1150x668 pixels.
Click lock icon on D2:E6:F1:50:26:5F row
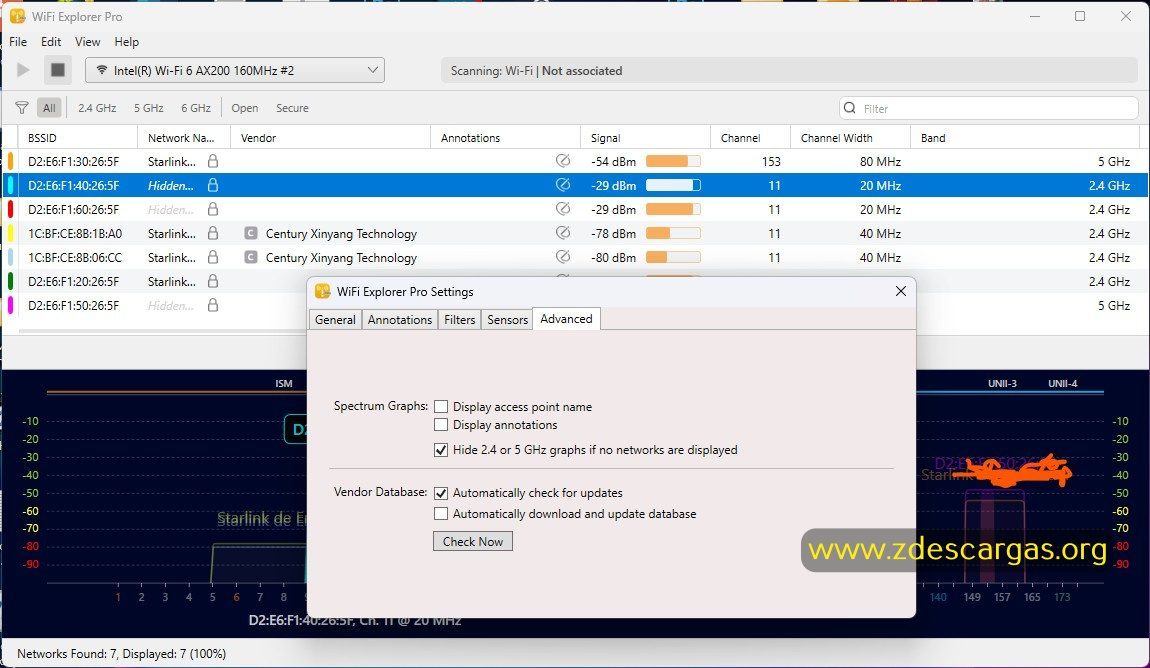(x=213, y=305)
